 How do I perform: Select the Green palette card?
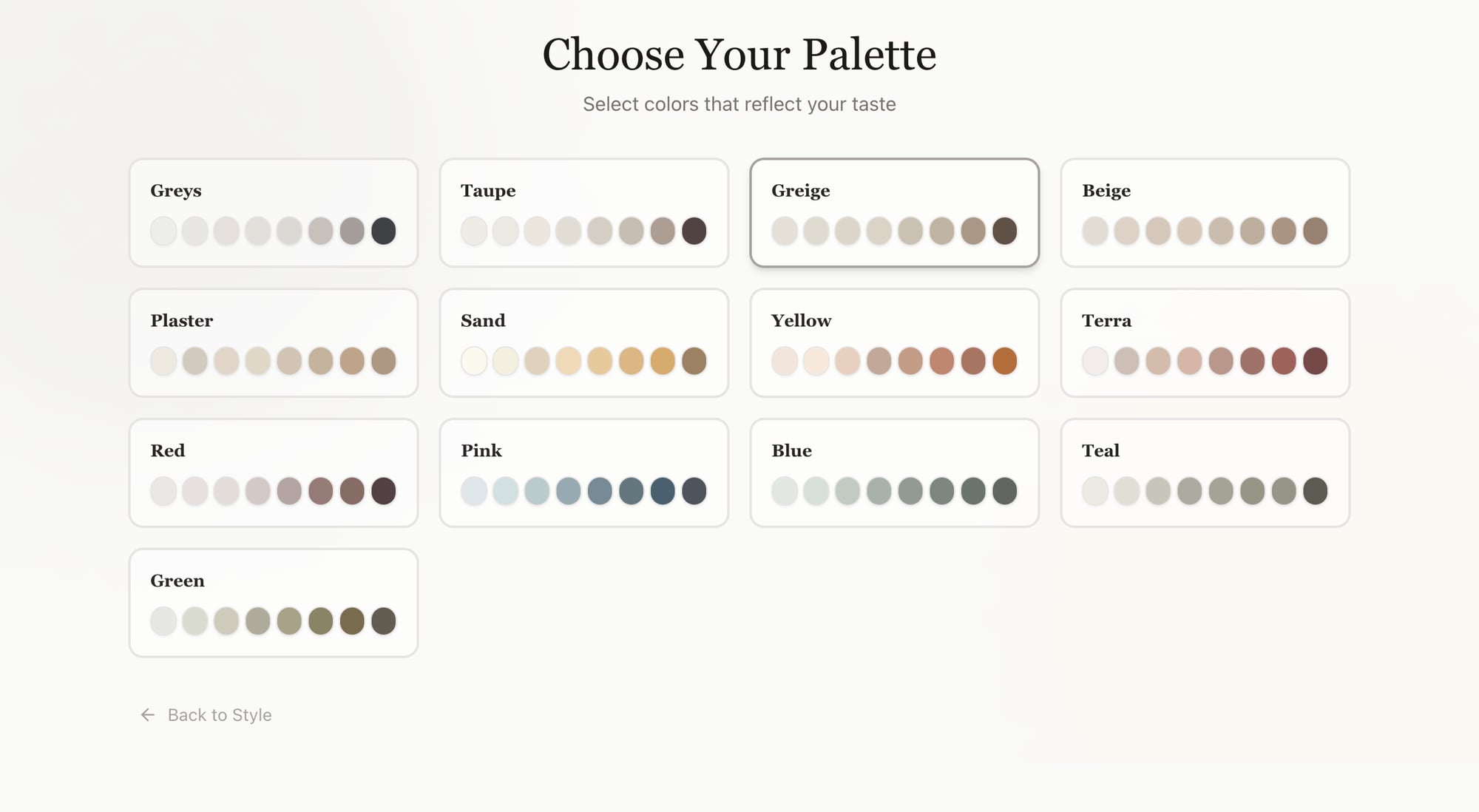click(274, 603)
